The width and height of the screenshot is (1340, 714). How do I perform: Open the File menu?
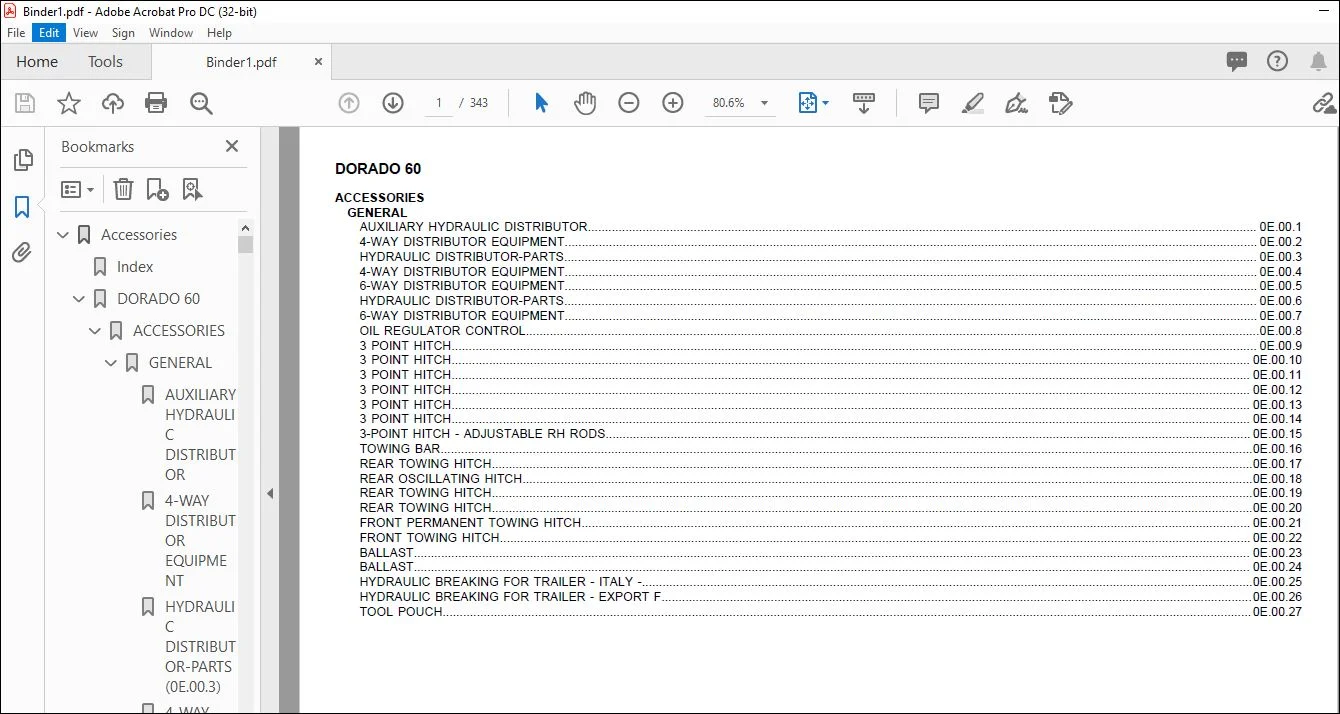(x=16, y=33)
